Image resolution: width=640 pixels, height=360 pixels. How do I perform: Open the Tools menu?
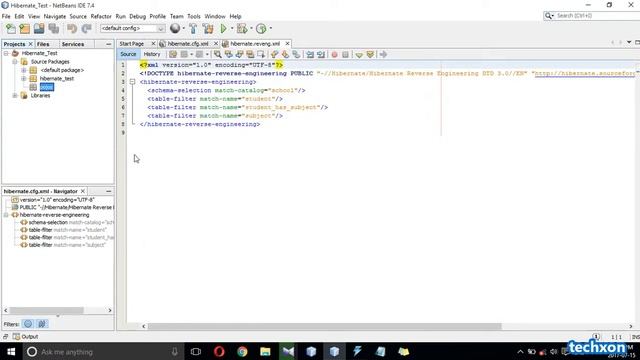(x=194, y=16)
